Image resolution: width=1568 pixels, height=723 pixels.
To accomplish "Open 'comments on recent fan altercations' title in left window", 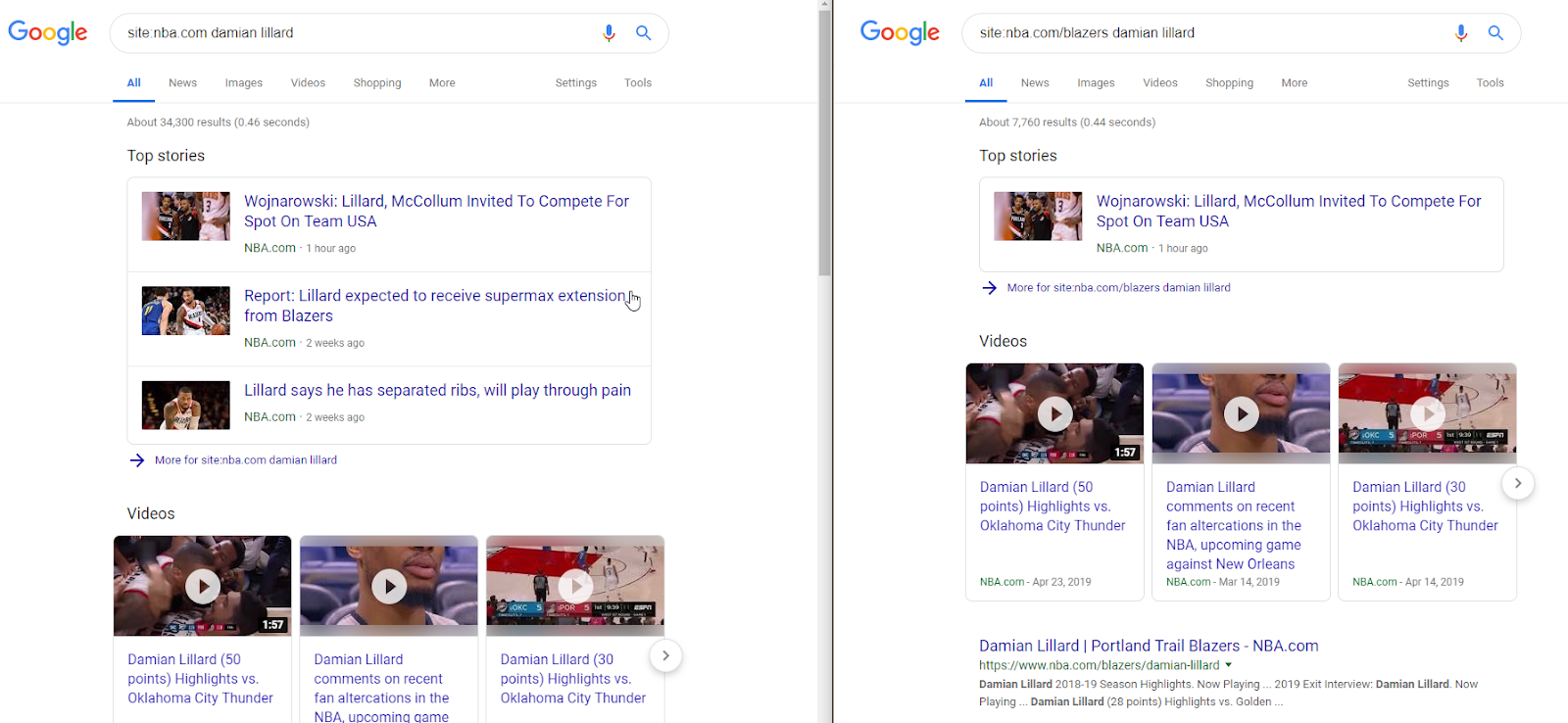I will click(382, 688).
